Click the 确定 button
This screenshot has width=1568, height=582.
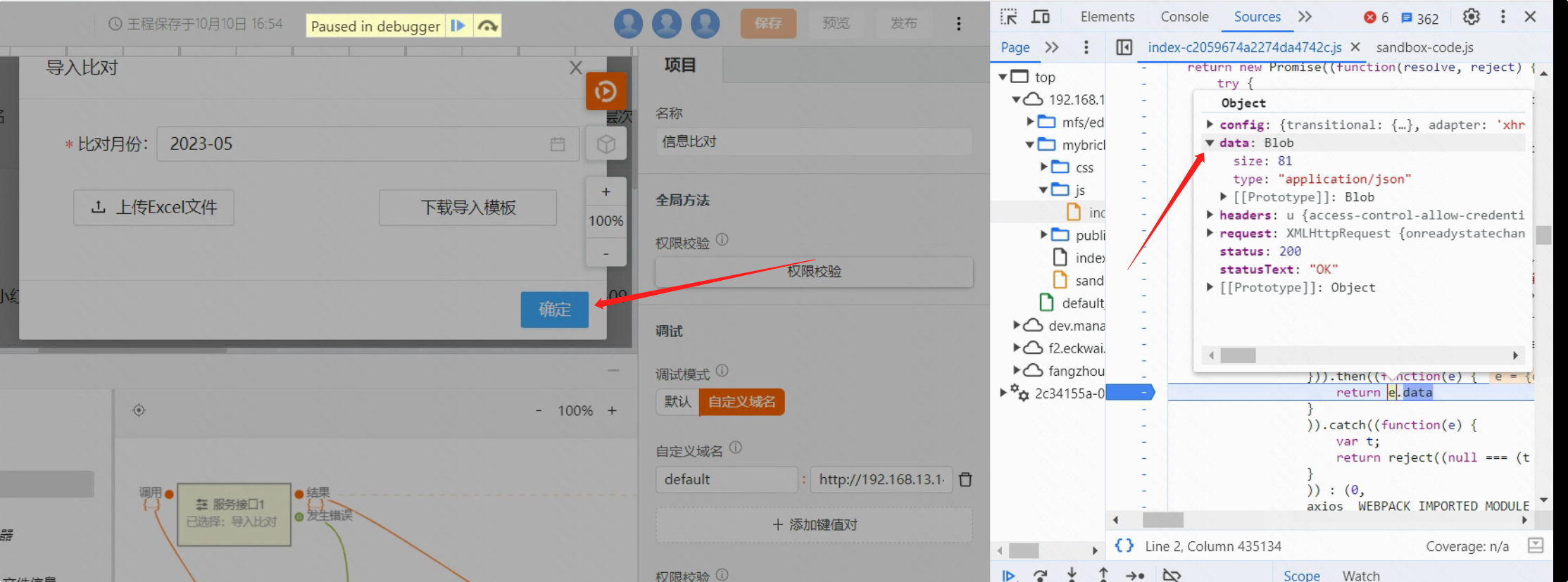point(555,310)
